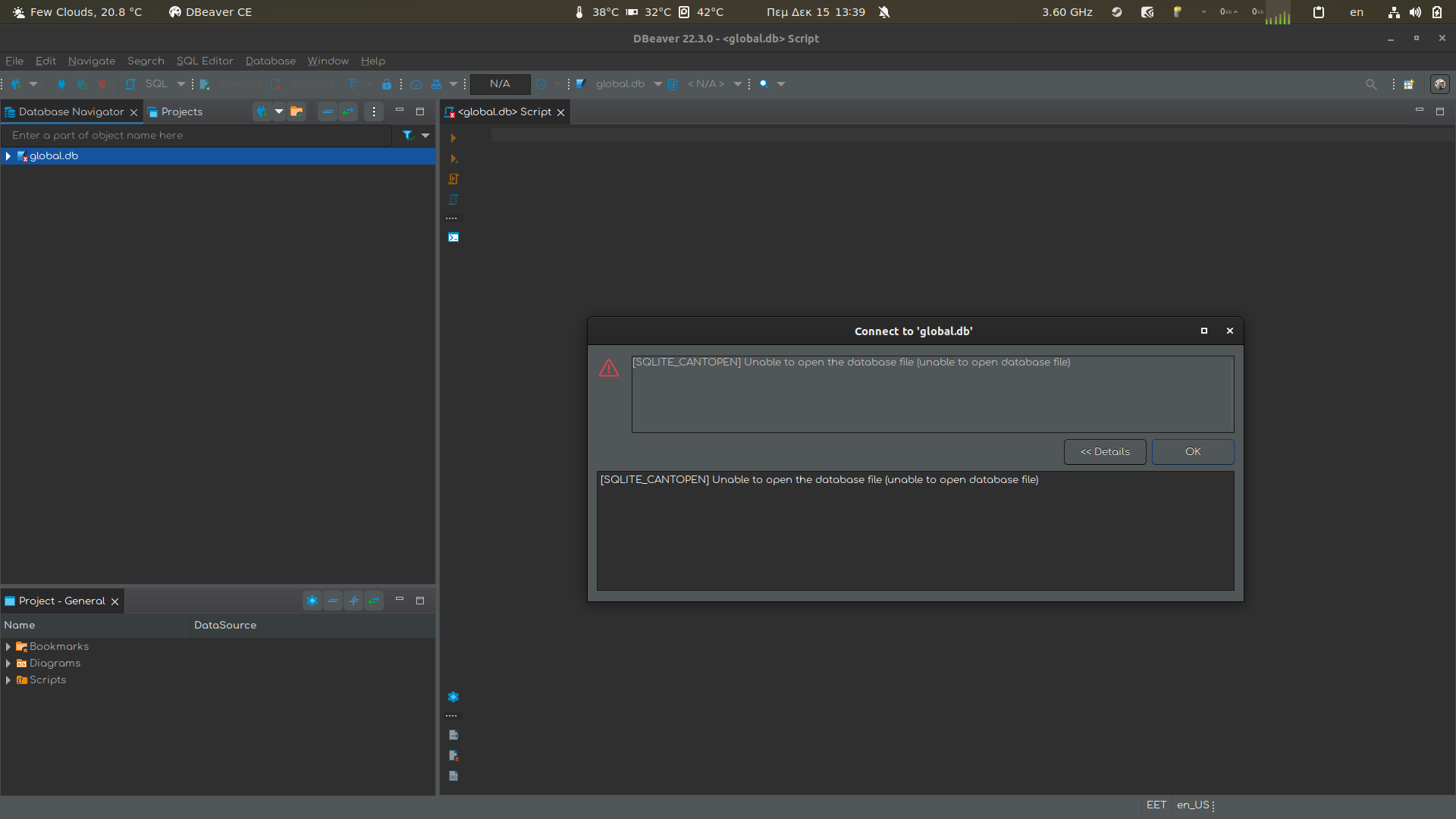
Task: Click the Database Dashboard gauge icon
Action: tap(416, 84)
